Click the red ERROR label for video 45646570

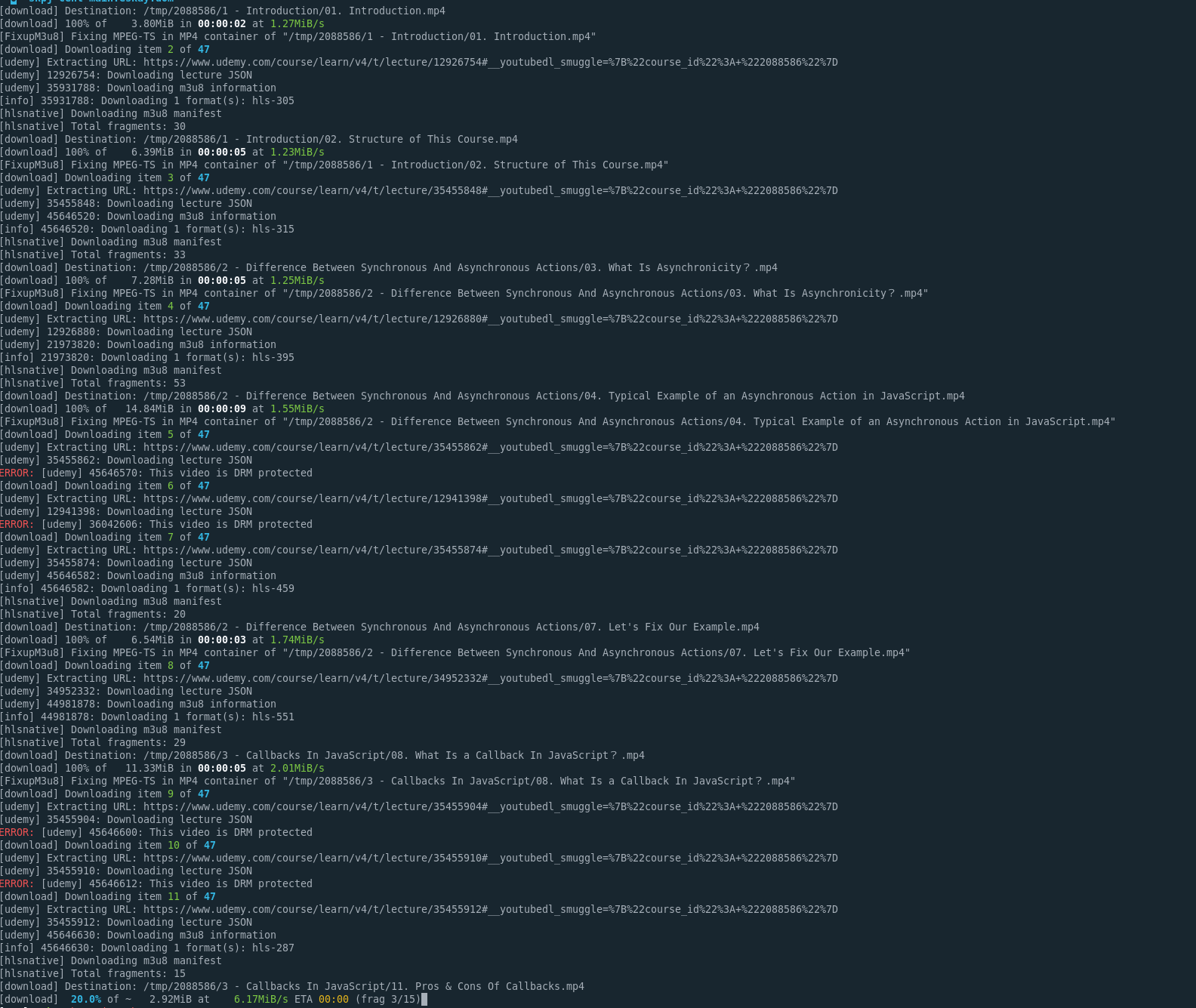coord(17,473)
